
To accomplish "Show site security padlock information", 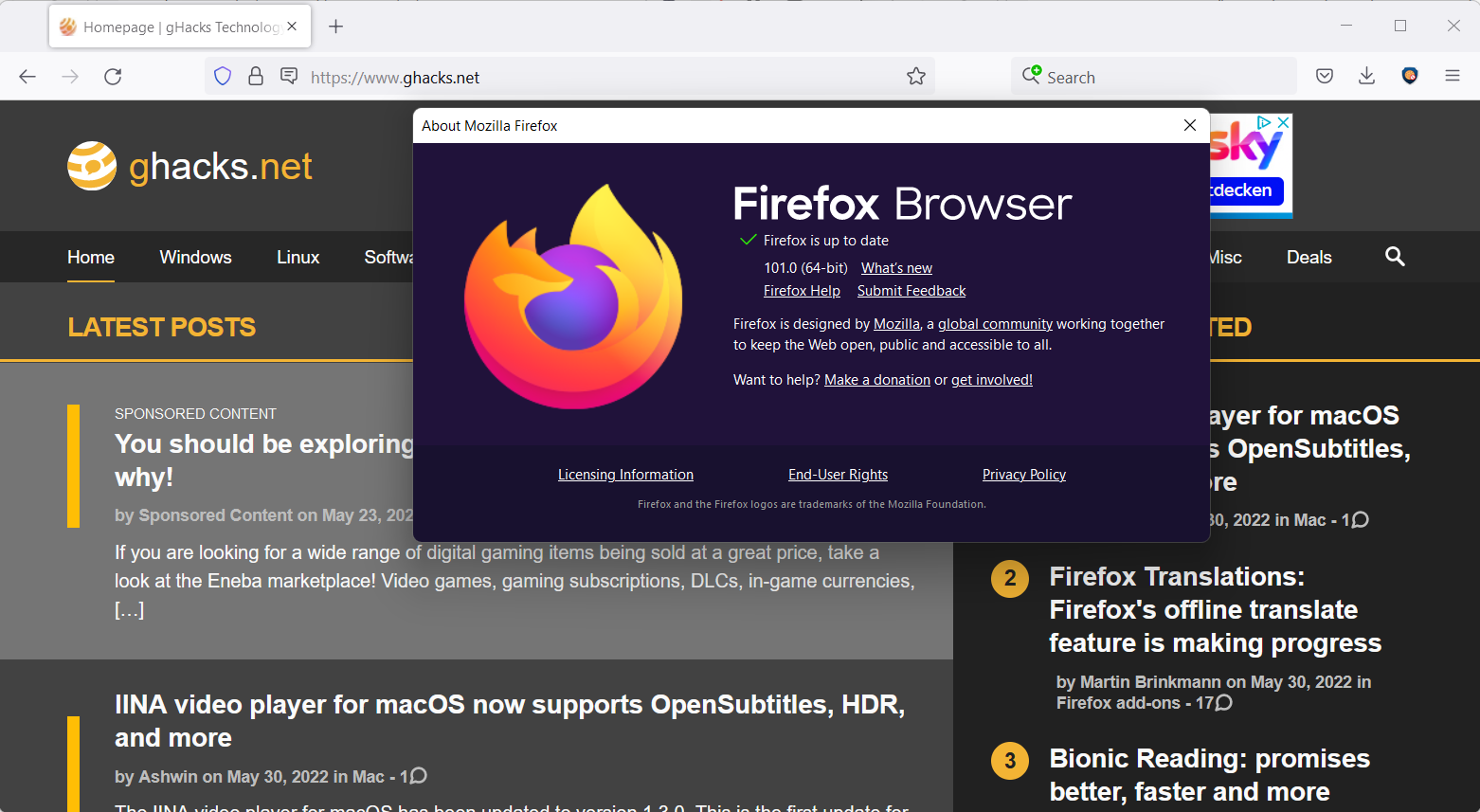I will coord(256,77).
